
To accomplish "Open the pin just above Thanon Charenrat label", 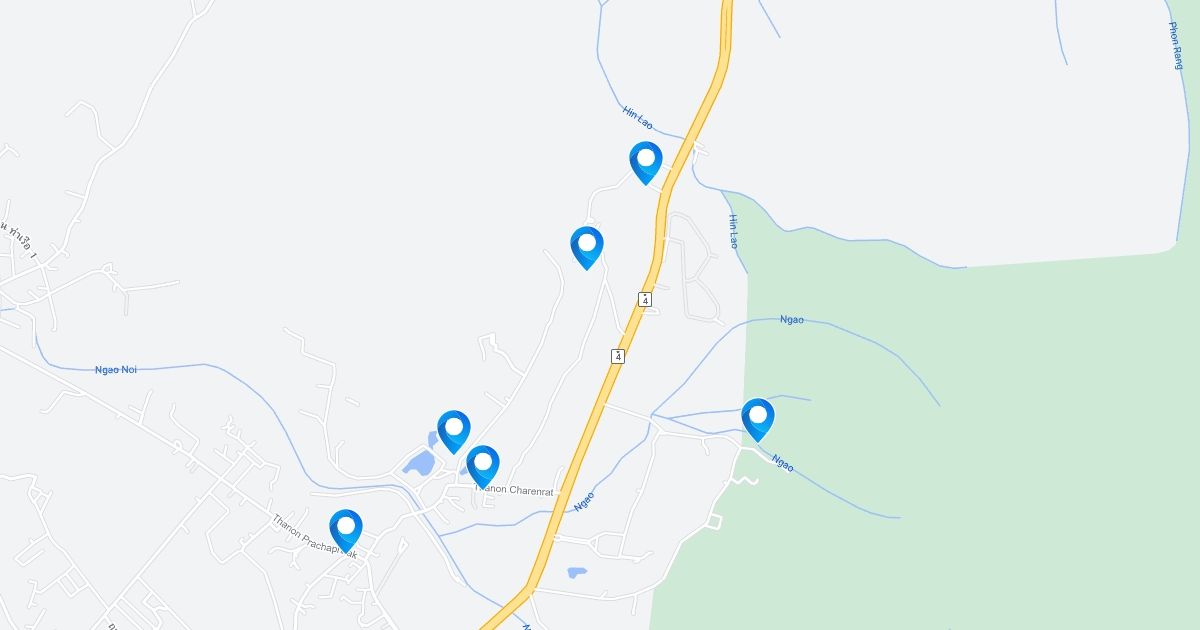I will point(483,465).
